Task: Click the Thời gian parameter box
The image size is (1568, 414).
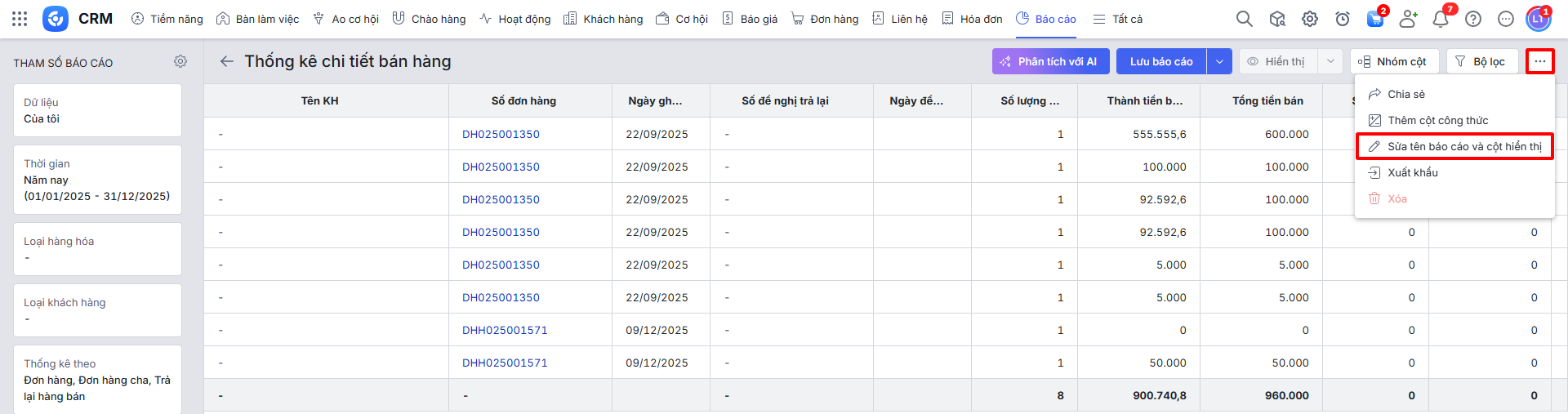Action: pyautogui.click(x=97, y=180)
